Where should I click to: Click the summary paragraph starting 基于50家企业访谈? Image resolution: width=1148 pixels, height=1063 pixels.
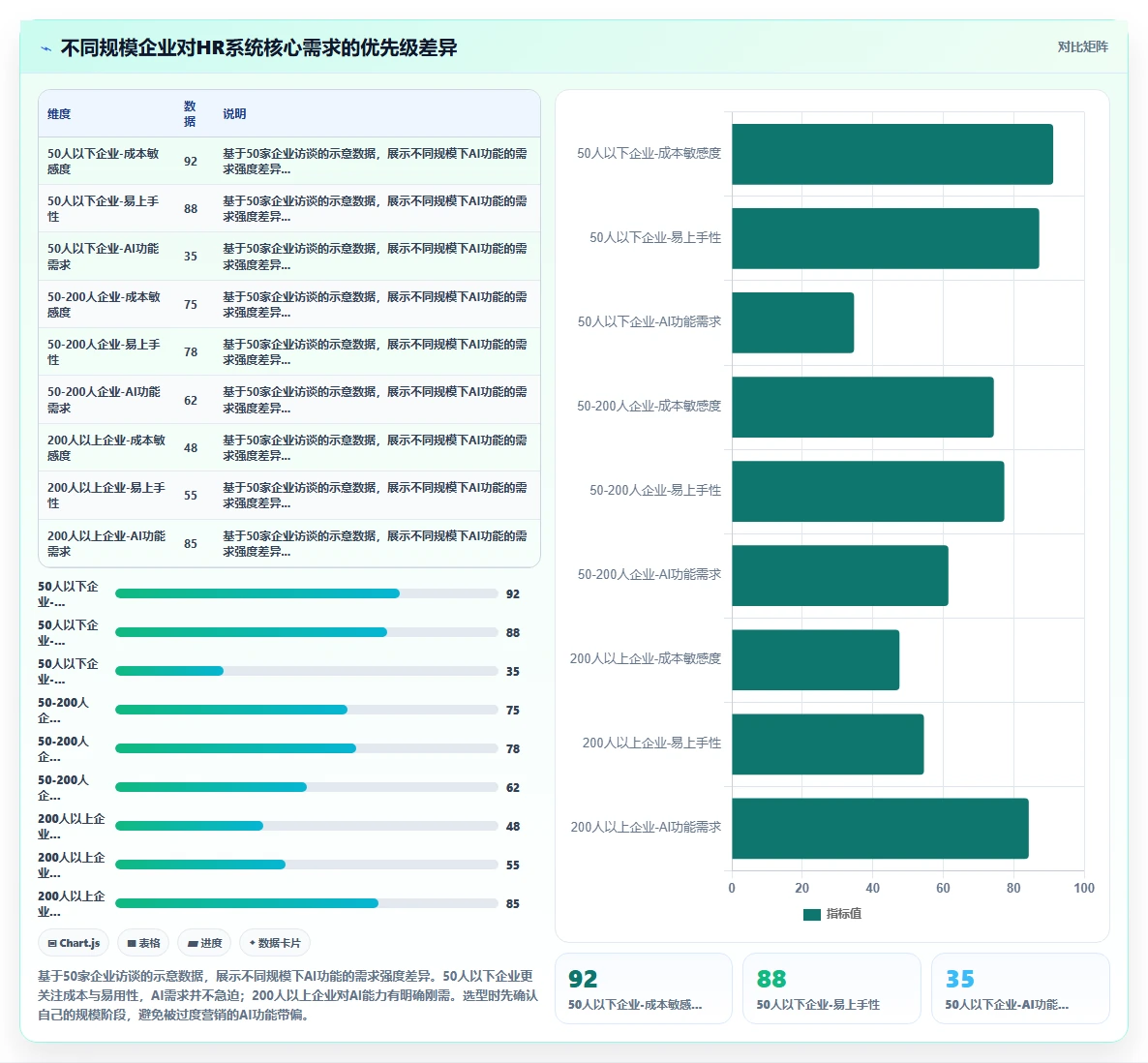tap(287, 995)
